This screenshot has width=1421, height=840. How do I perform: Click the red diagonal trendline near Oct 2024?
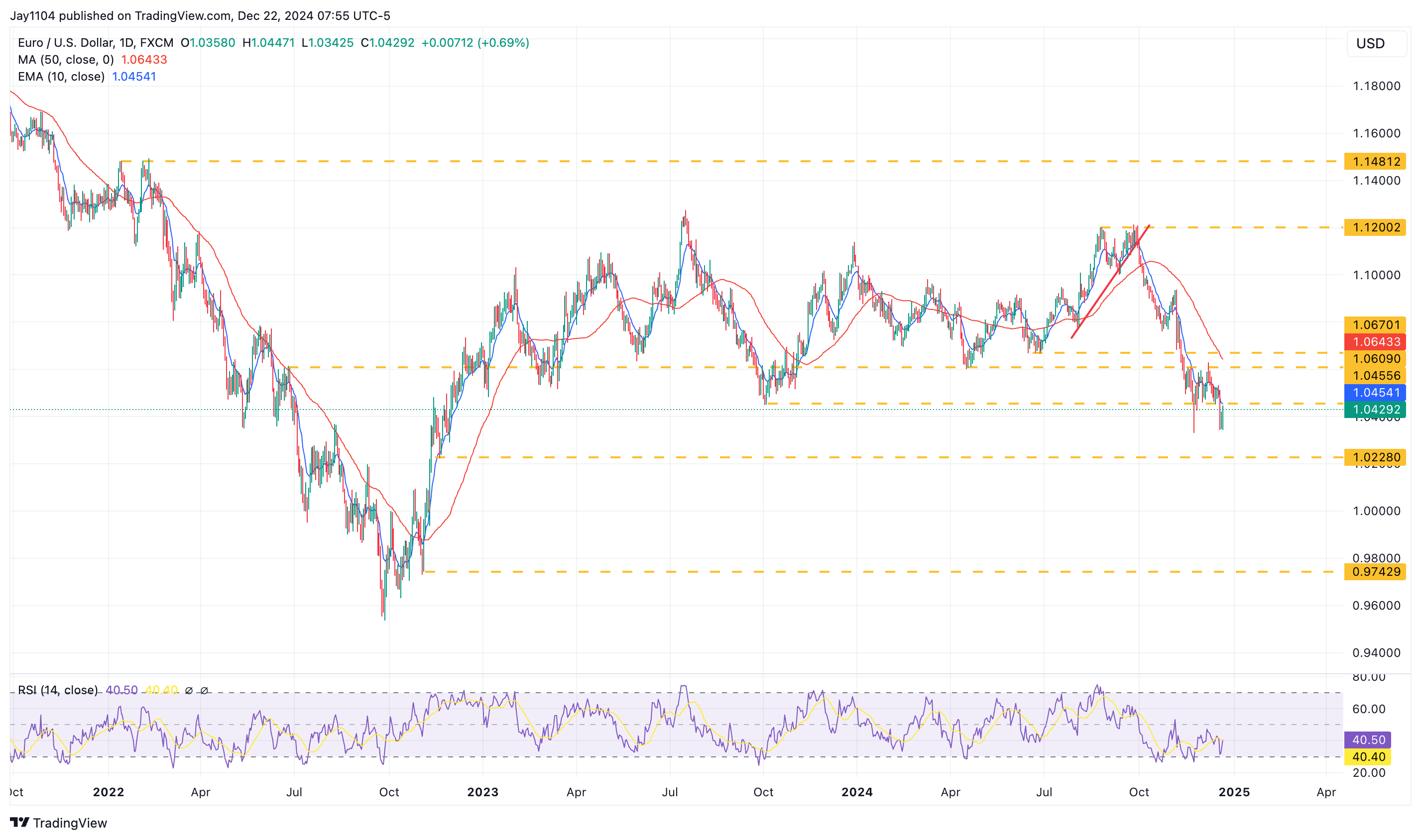(x=1110, y=282)
